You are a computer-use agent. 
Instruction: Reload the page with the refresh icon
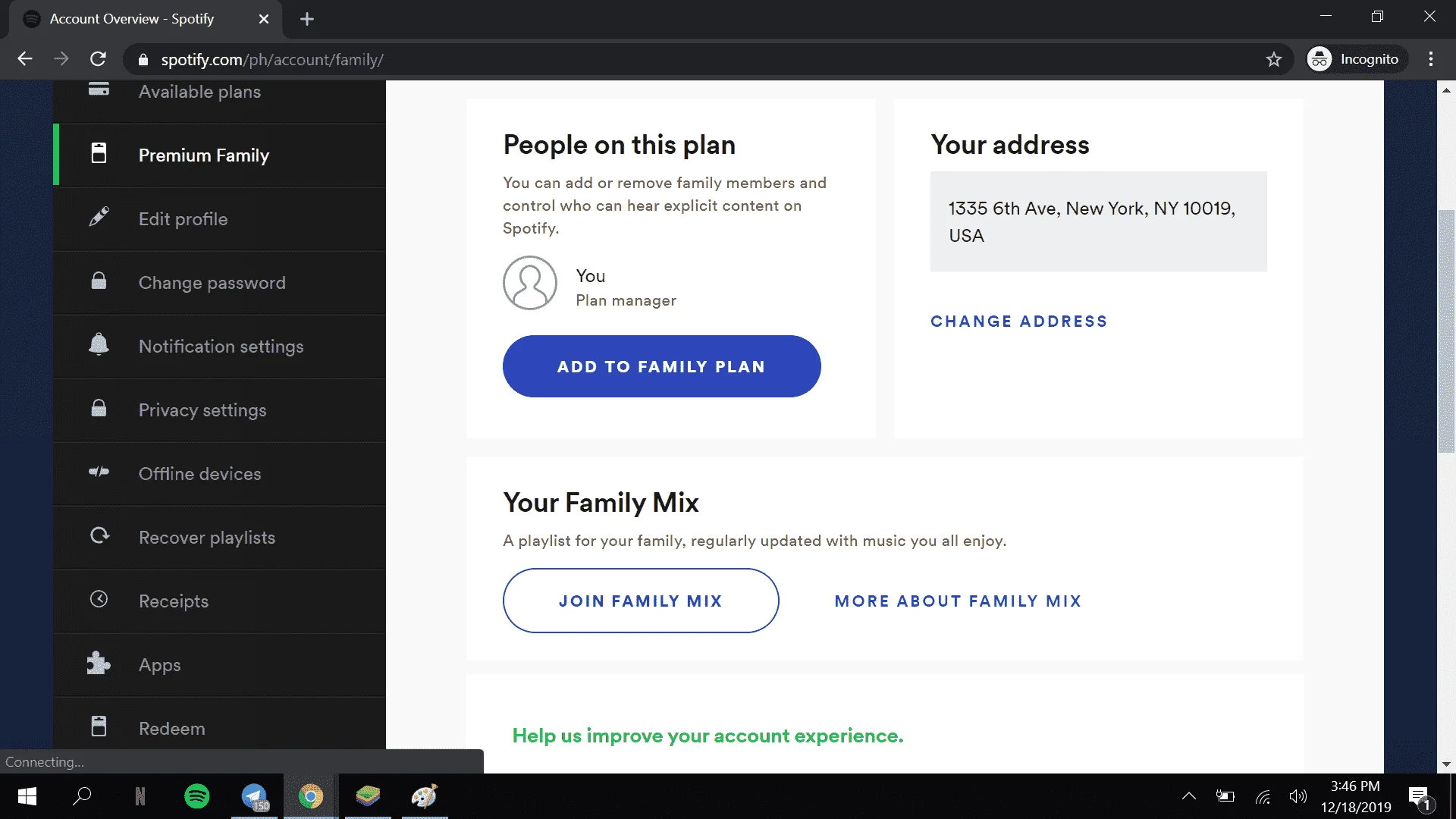click(x=98, y=59)
